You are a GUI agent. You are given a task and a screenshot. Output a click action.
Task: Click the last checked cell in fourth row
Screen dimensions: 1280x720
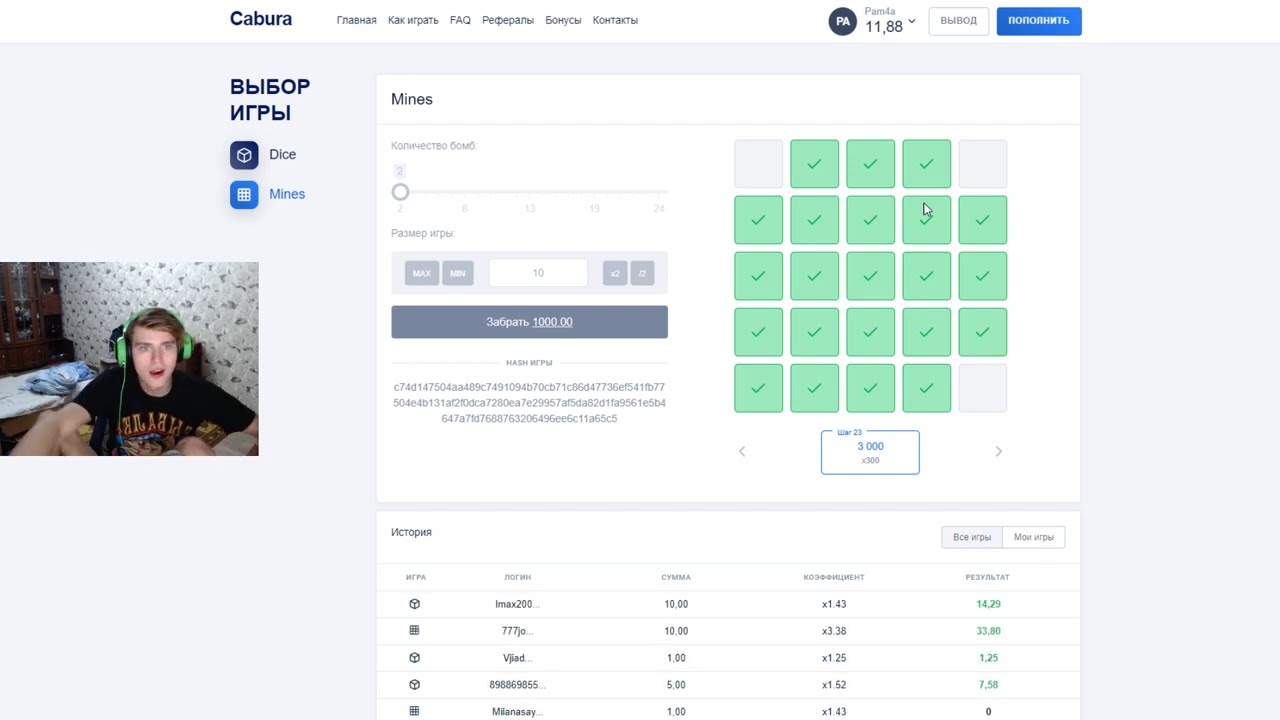(983, 332)
